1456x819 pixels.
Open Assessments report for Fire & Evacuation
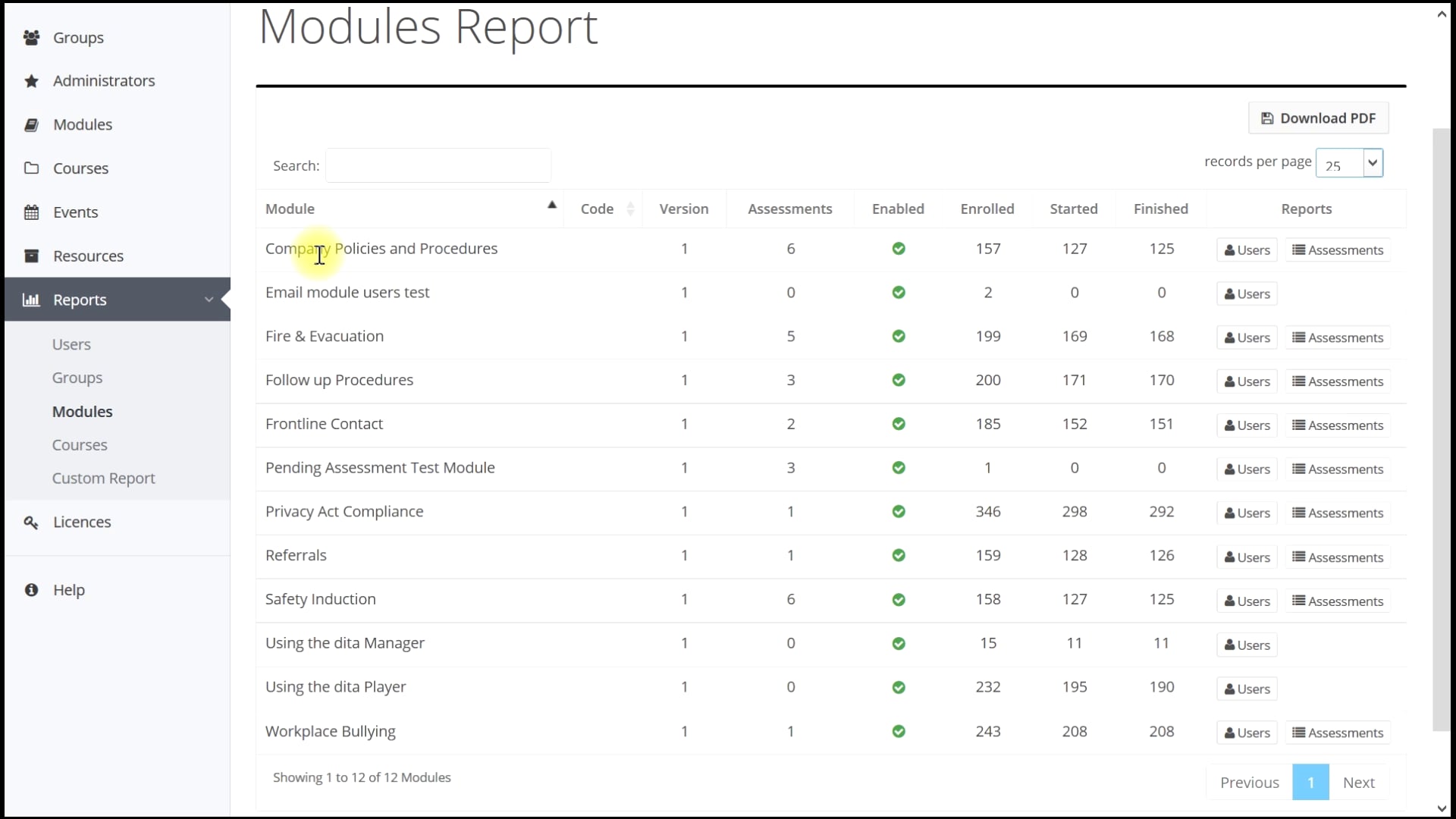pyautogui.click(x=1338, y=338)
